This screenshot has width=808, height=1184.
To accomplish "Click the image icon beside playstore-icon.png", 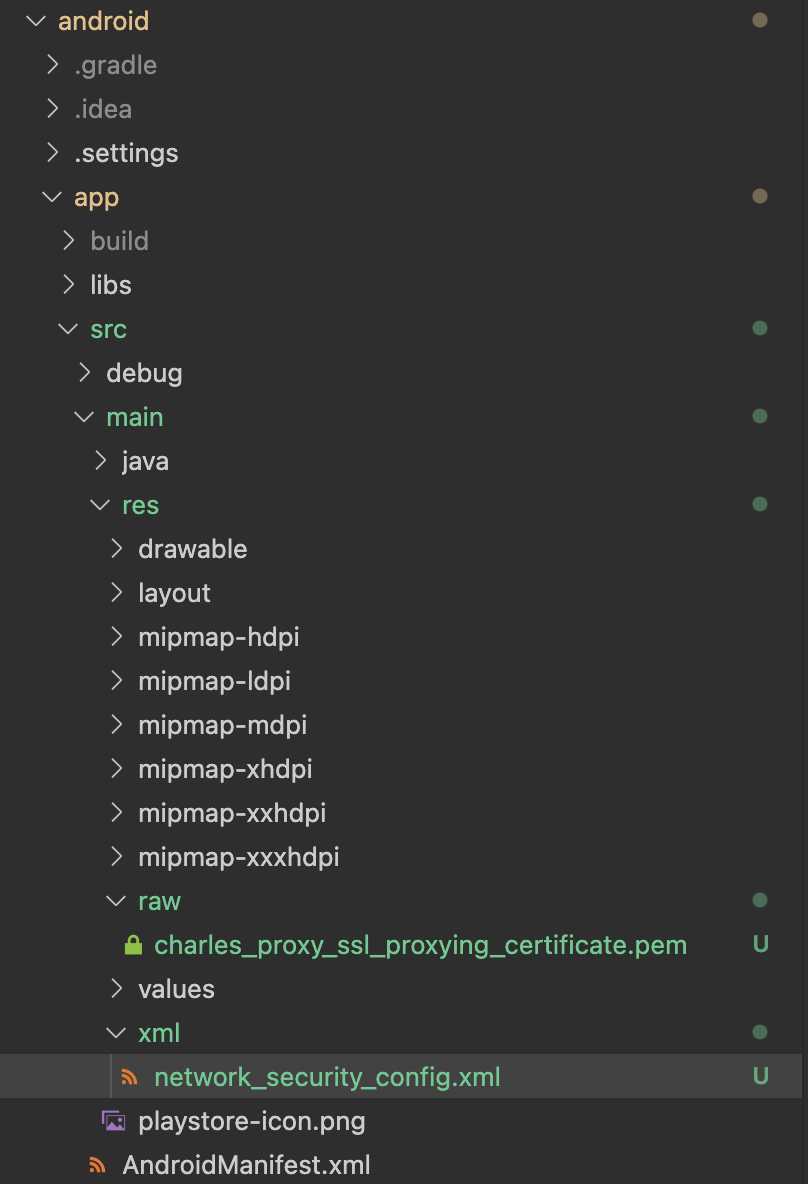I will pos(114,1121).
